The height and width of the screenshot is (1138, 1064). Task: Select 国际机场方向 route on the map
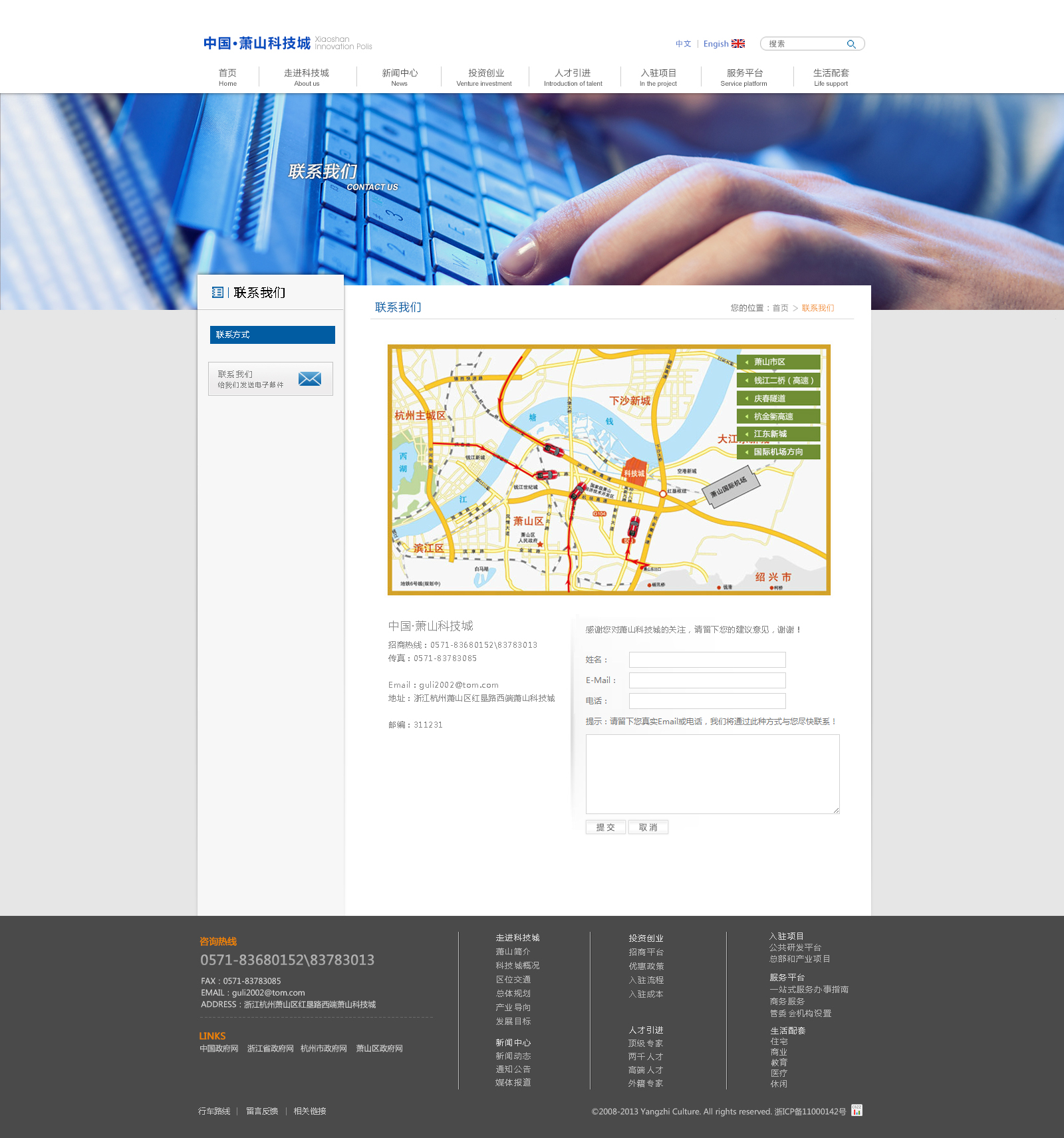(x=778, y=452)
